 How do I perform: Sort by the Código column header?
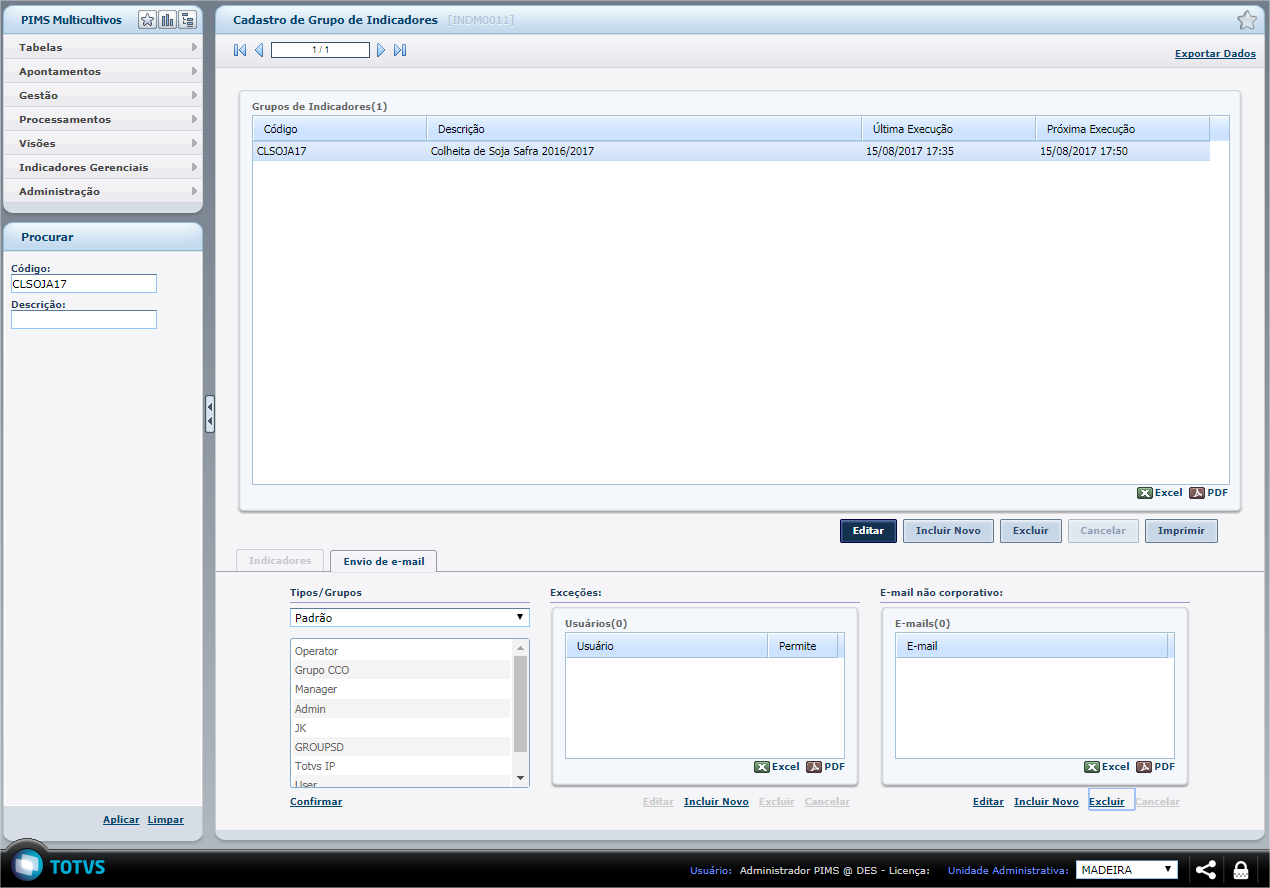(340, 129)
